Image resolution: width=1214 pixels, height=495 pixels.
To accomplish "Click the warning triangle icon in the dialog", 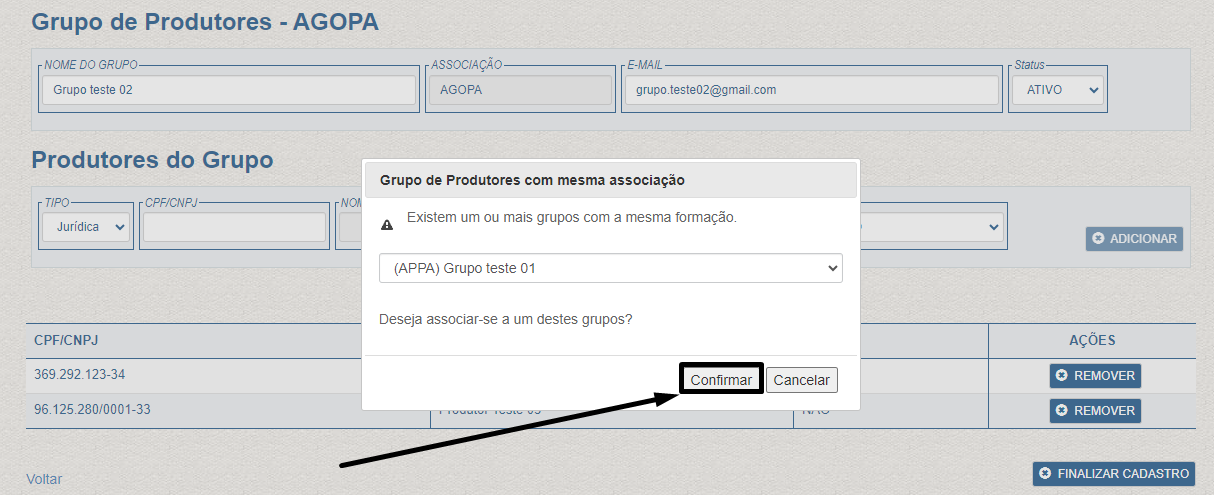I will click(x=388, y=226).
